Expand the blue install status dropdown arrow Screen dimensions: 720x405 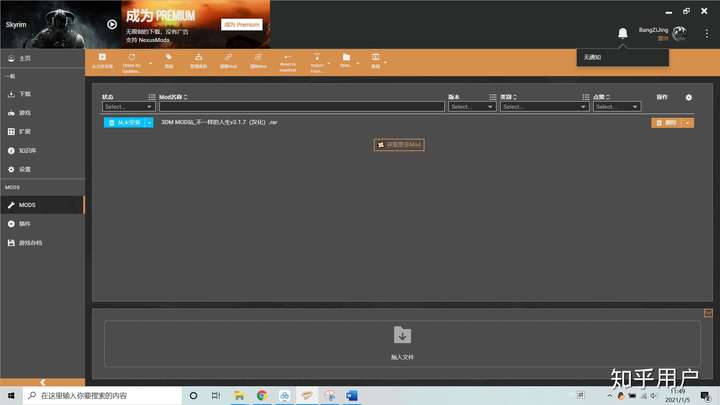pyautogui.click(x=149, y=123)
